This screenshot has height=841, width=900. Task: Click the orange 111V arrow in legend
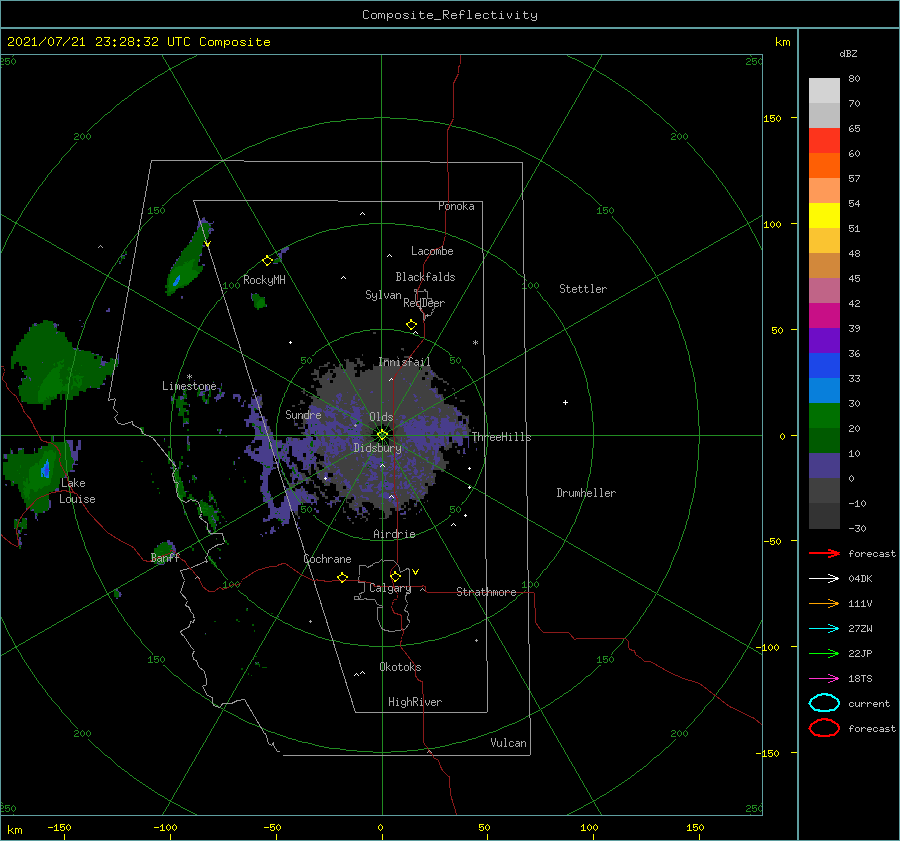pyautogui.click(x=824, y=603)
